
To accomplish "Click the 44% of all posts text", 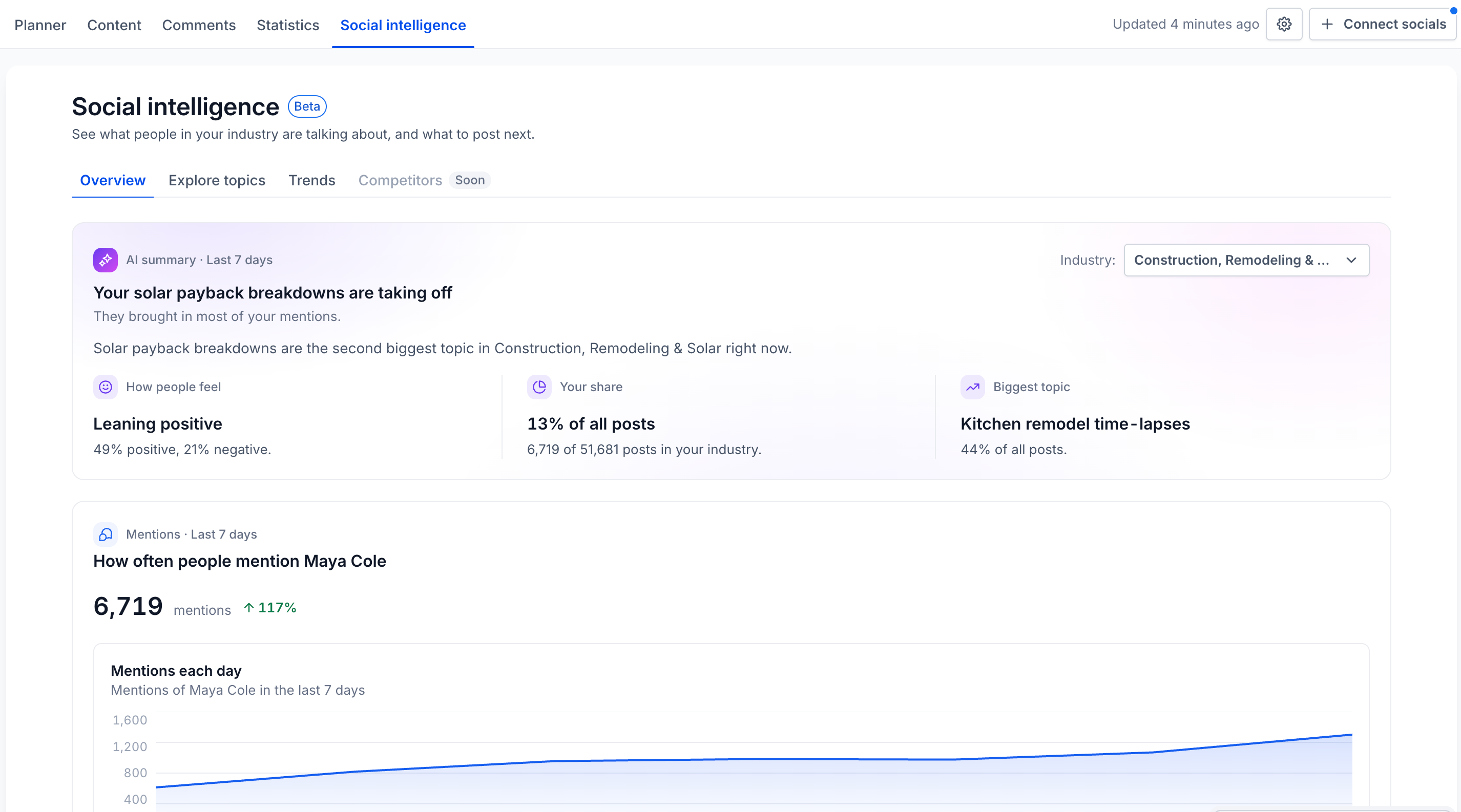I will [x=1013, y=450].
